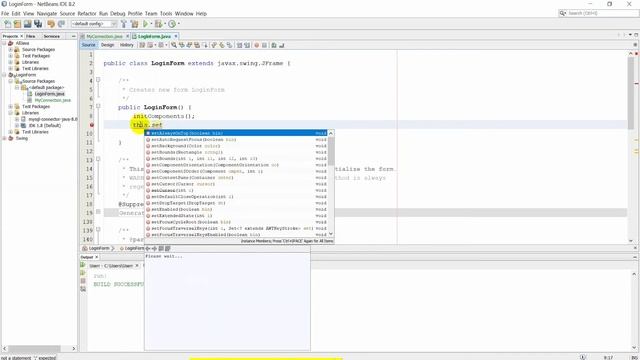The height and width of the screenshot is (360, 640).
Task: Click the Stop icon in Output panel
Action: [83, 281]
